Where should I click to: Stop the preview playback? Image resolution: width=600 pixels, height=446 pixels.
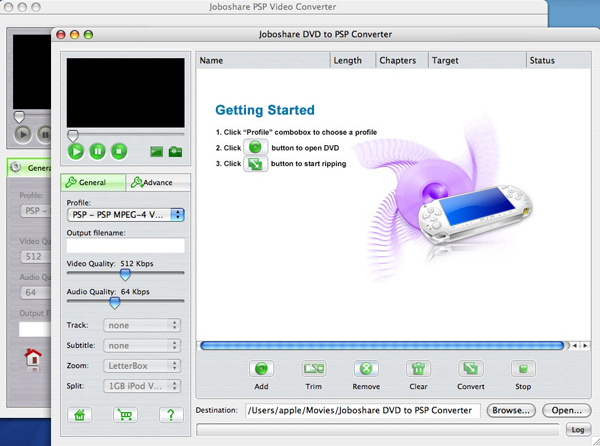click(x=119, y=151)
